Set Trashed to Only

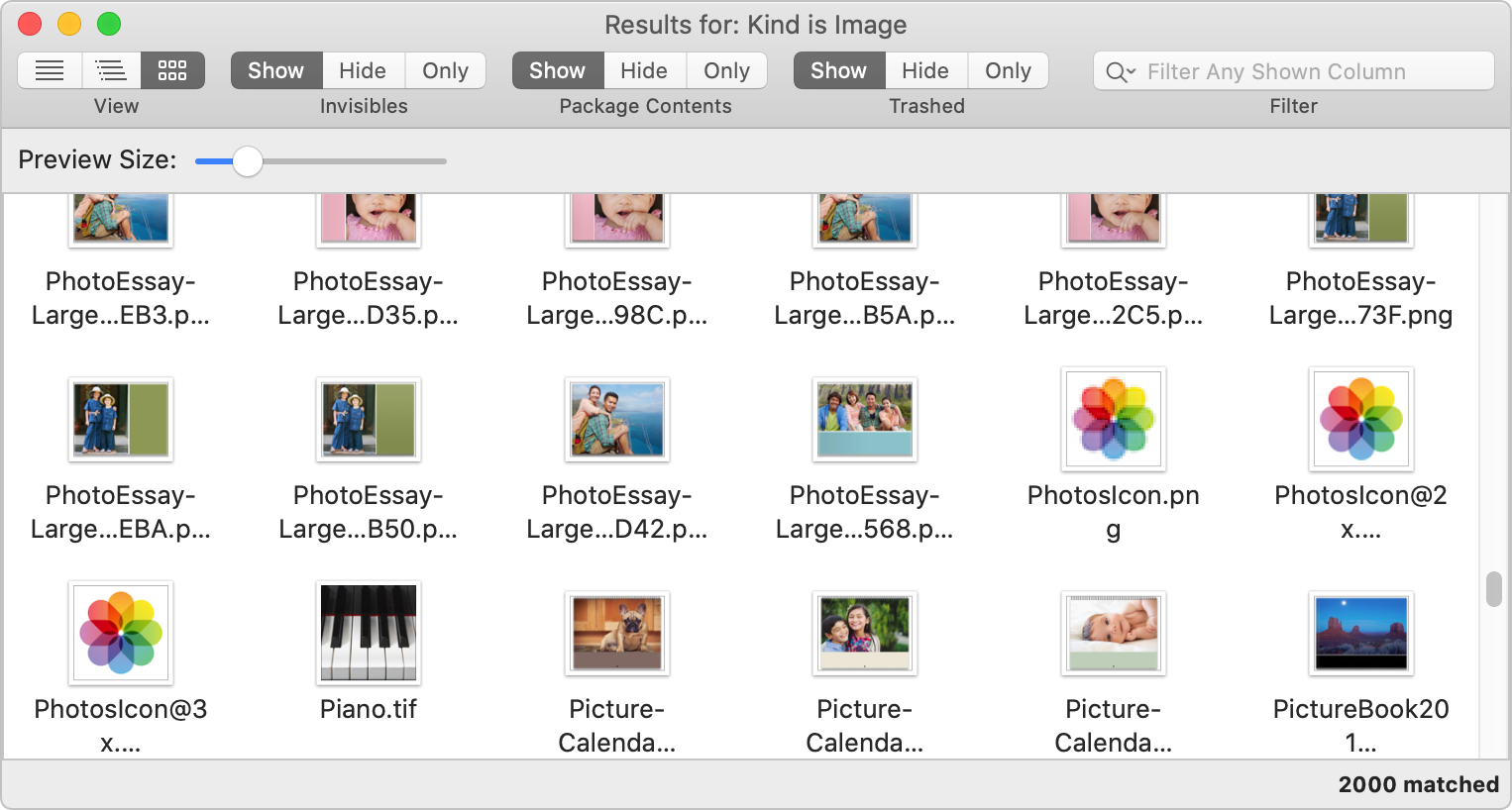1008,71
